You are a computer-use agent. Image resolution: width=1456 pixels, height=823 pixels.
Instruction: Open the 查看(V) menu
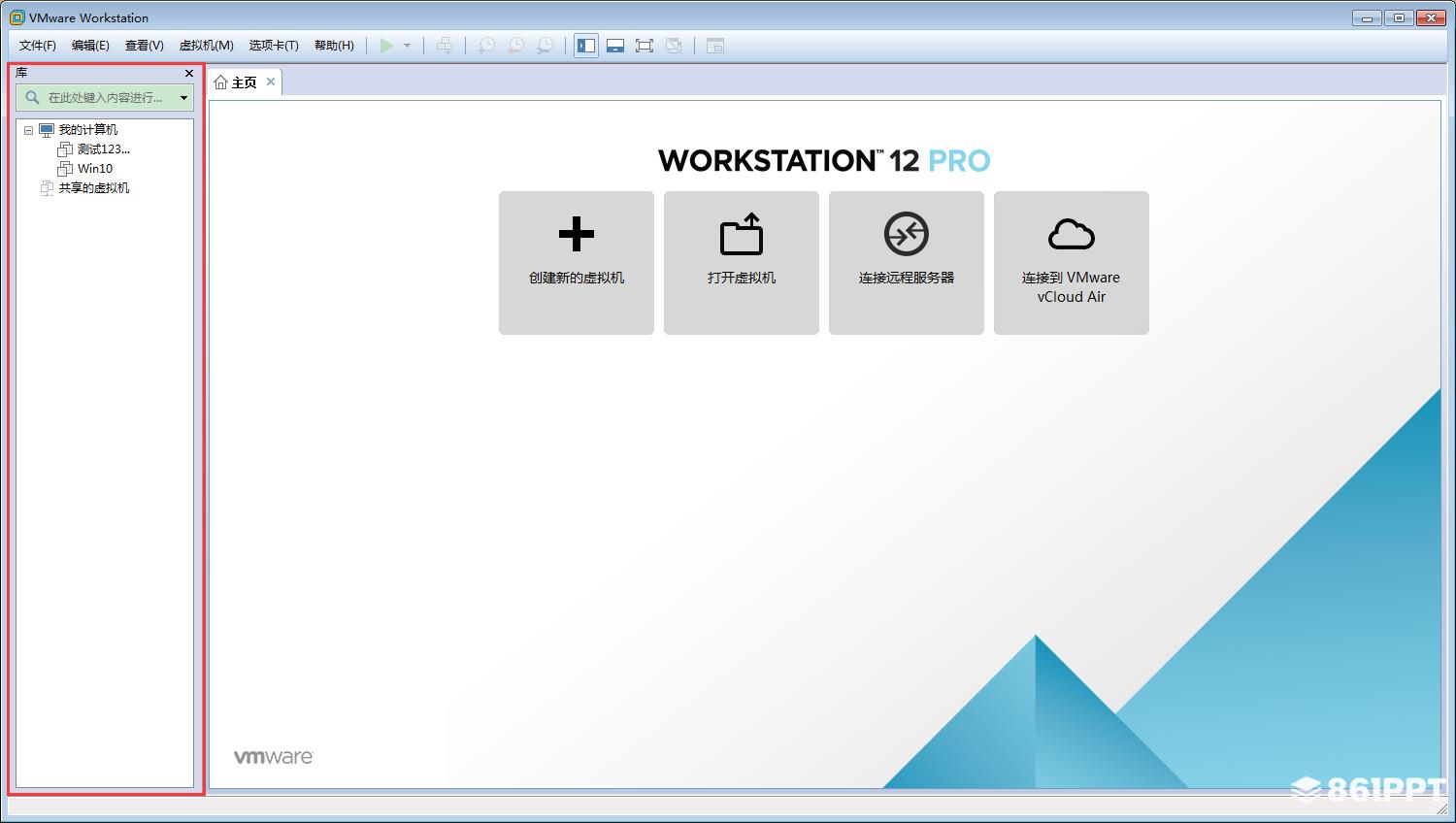point(145,46)
